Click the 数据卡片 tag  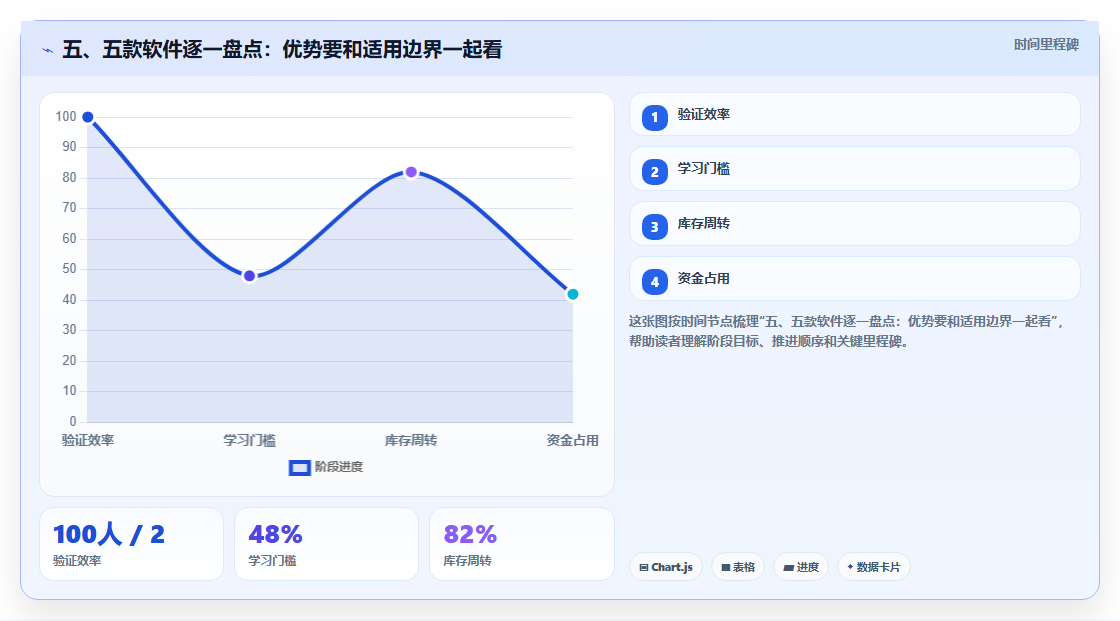[874, 567]
